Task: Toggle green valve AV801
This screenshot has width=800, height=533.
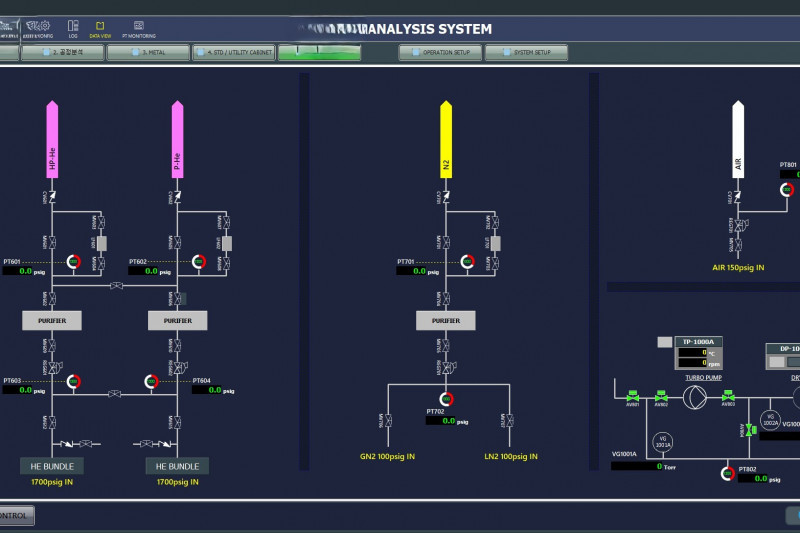Action: [632, 397]
